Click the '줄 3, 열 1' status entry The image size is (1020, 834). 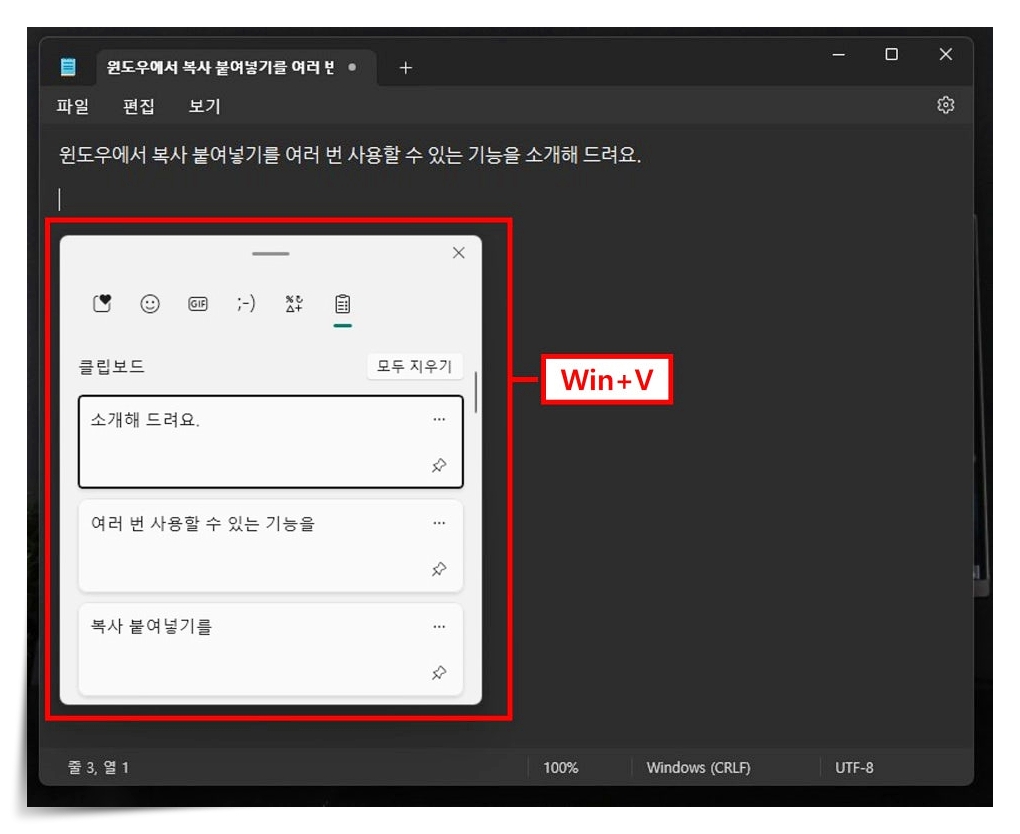[x=98, y=768]
